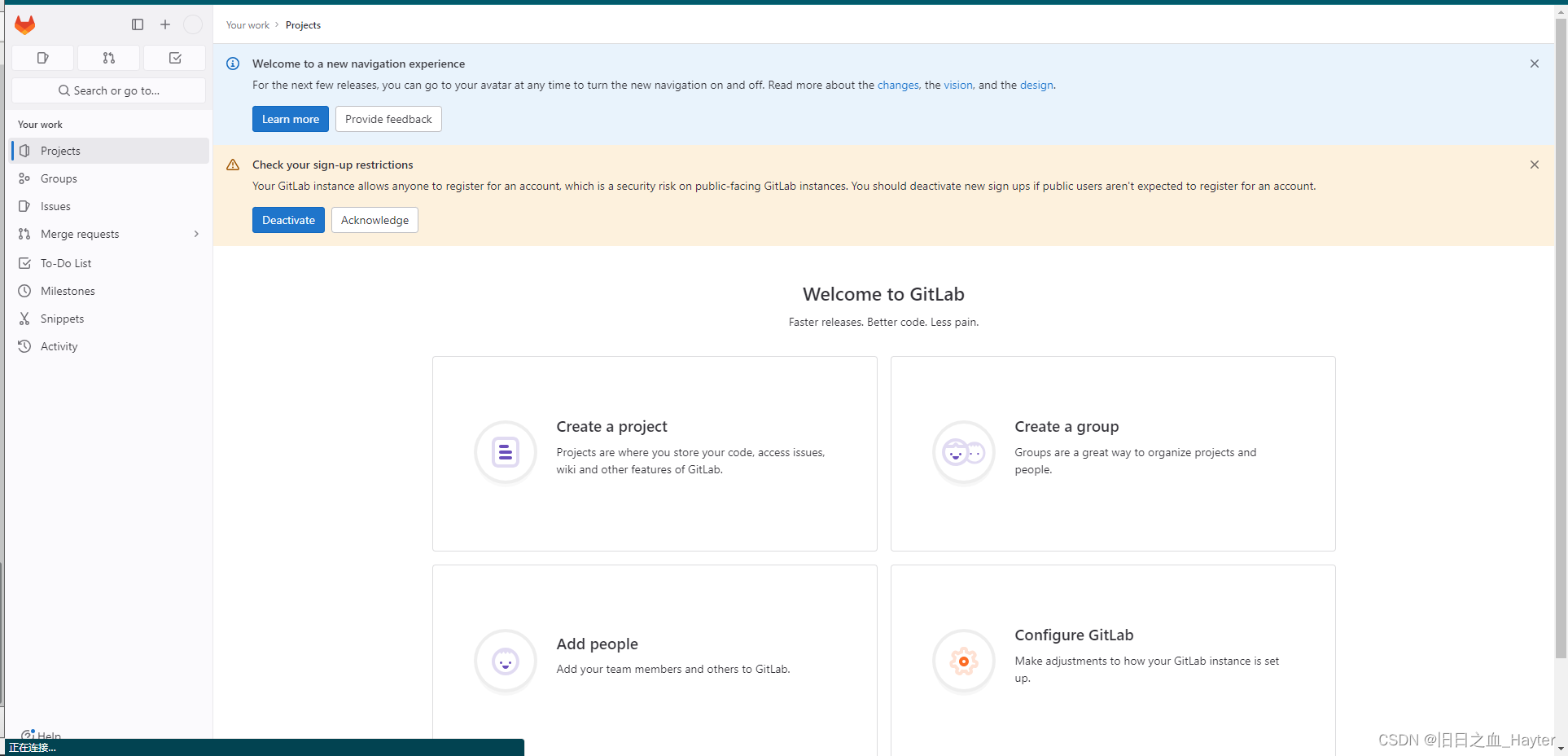Click the Create a project document icon

pyautogui.click(x=505, y=452)
